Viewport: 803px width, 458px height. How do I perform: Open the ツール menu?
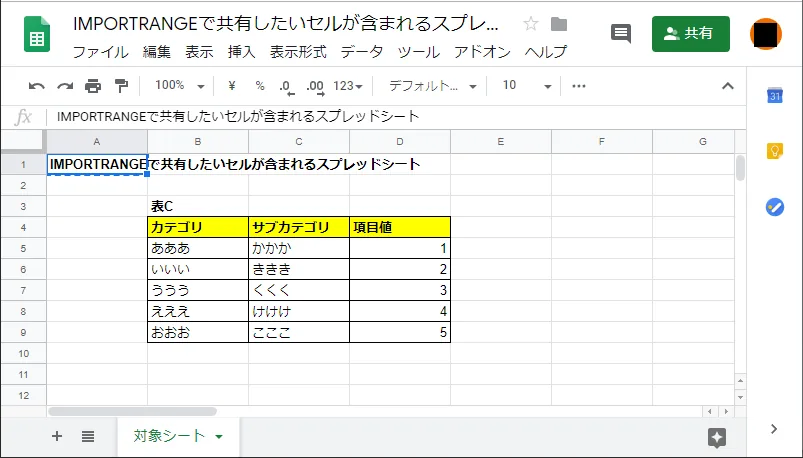[418, 52]
